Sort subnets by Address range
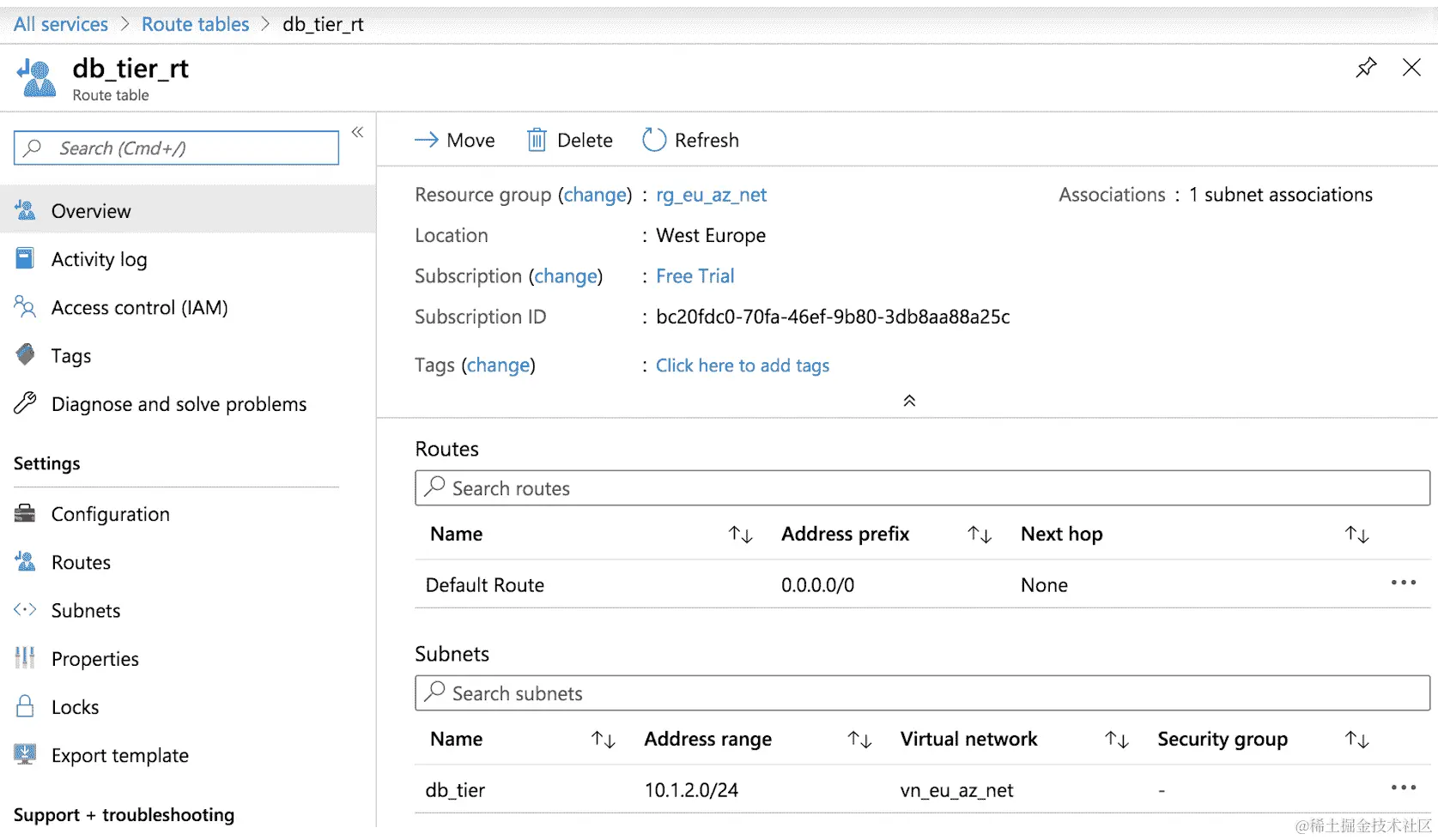Viewport: 1438px width, 840px height. pos(859,740)
